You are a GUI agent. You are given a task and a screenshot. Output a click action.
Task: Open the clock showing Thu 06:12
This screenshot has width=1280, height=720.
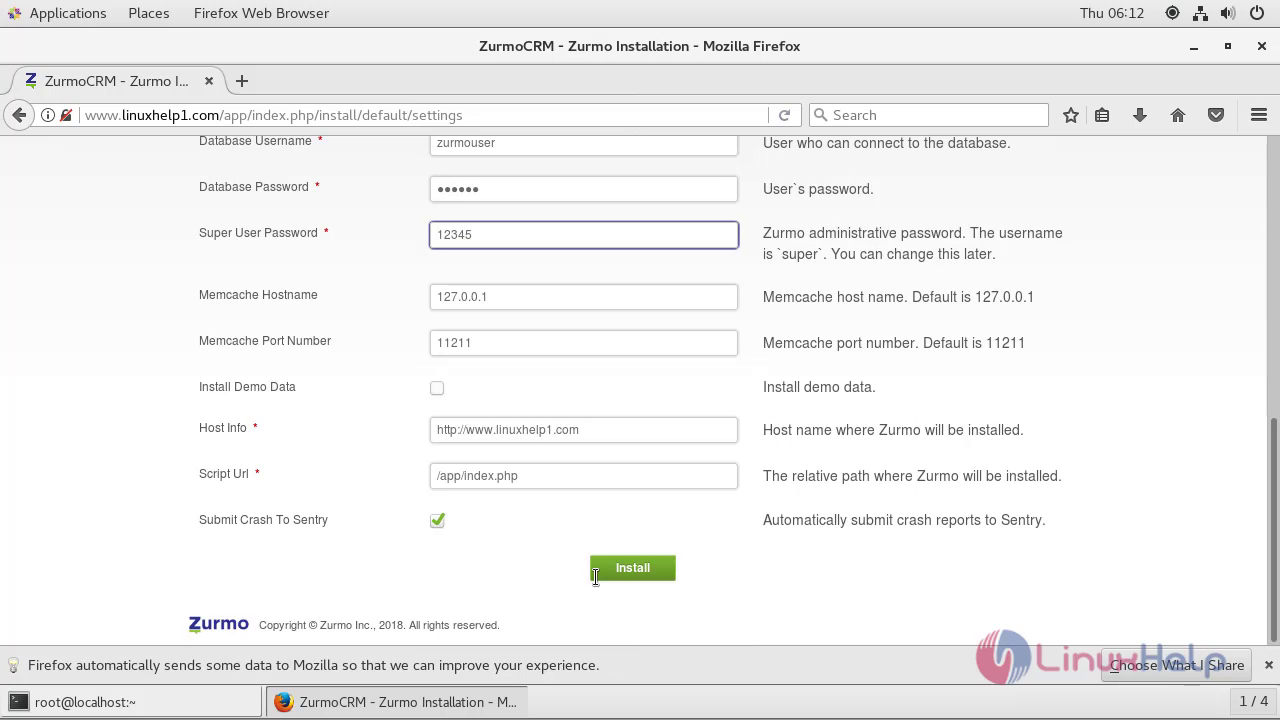coord(1111,13)
